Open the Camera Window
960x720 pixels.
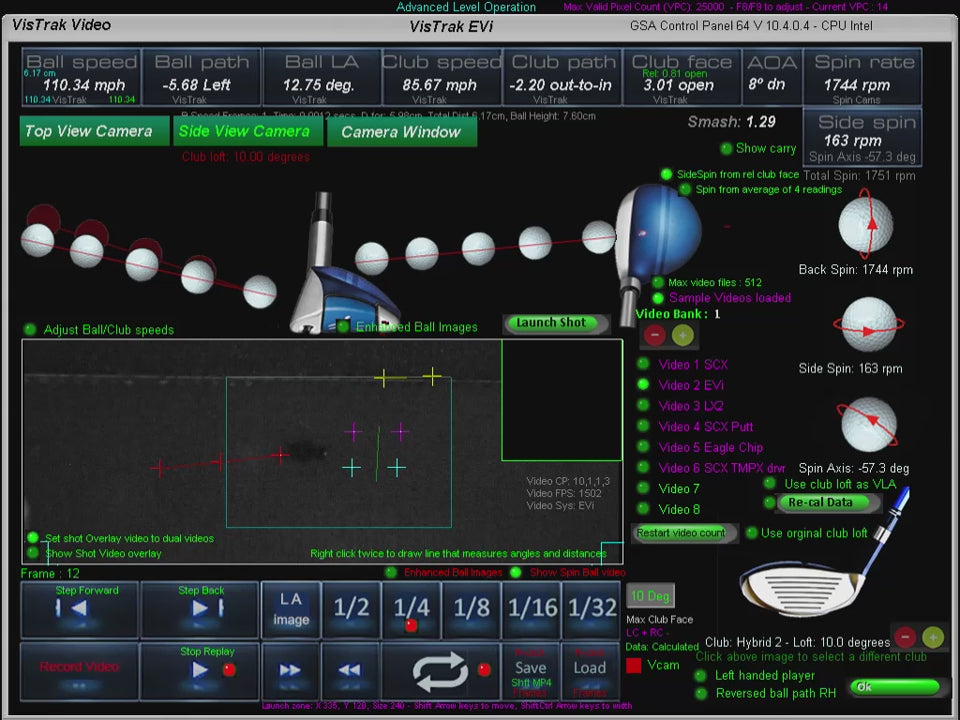pyautogui.click(x=402, y=132)
